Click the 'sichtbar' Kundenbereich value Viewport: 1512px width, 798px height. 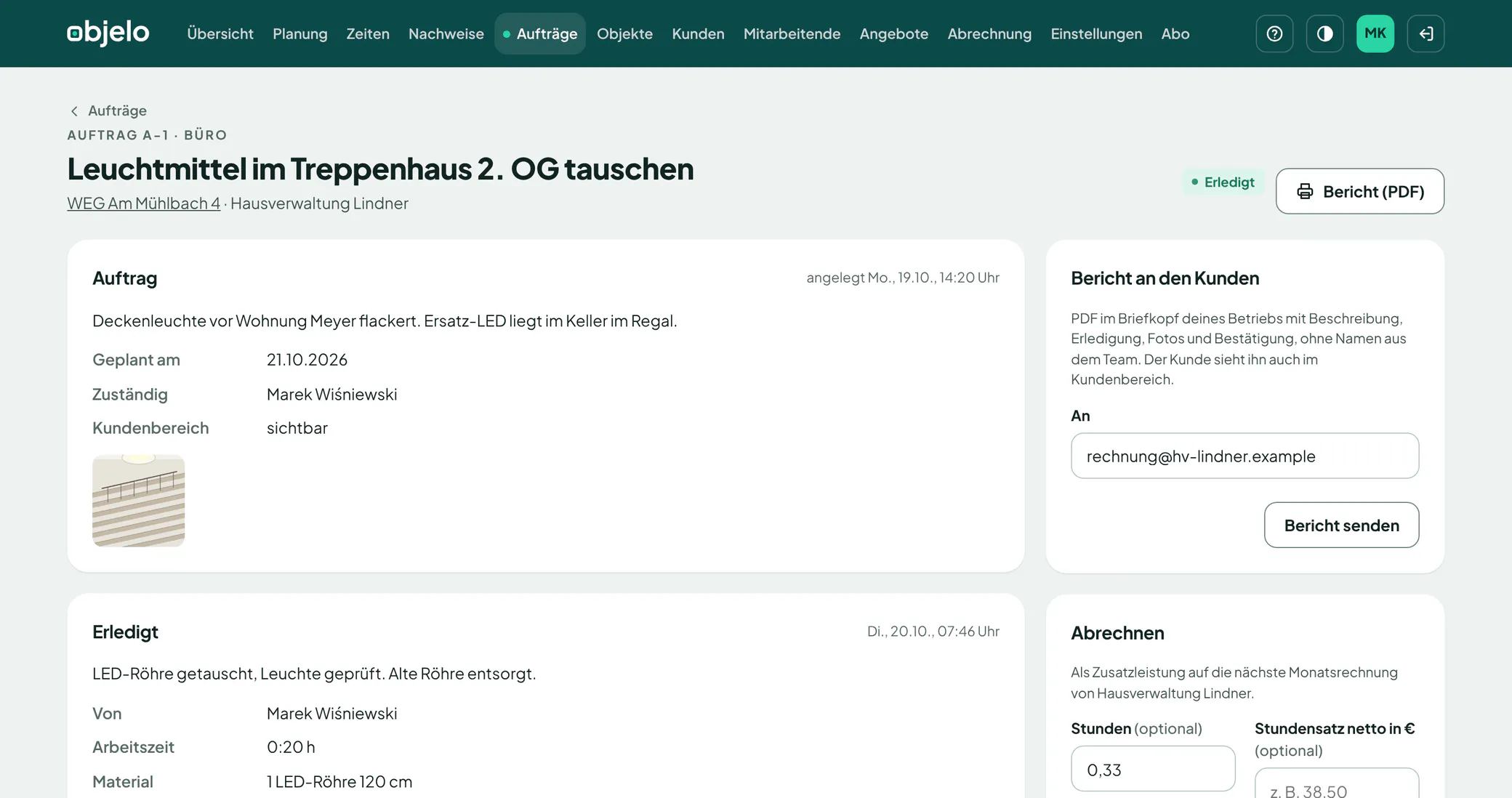pos(297,428)
